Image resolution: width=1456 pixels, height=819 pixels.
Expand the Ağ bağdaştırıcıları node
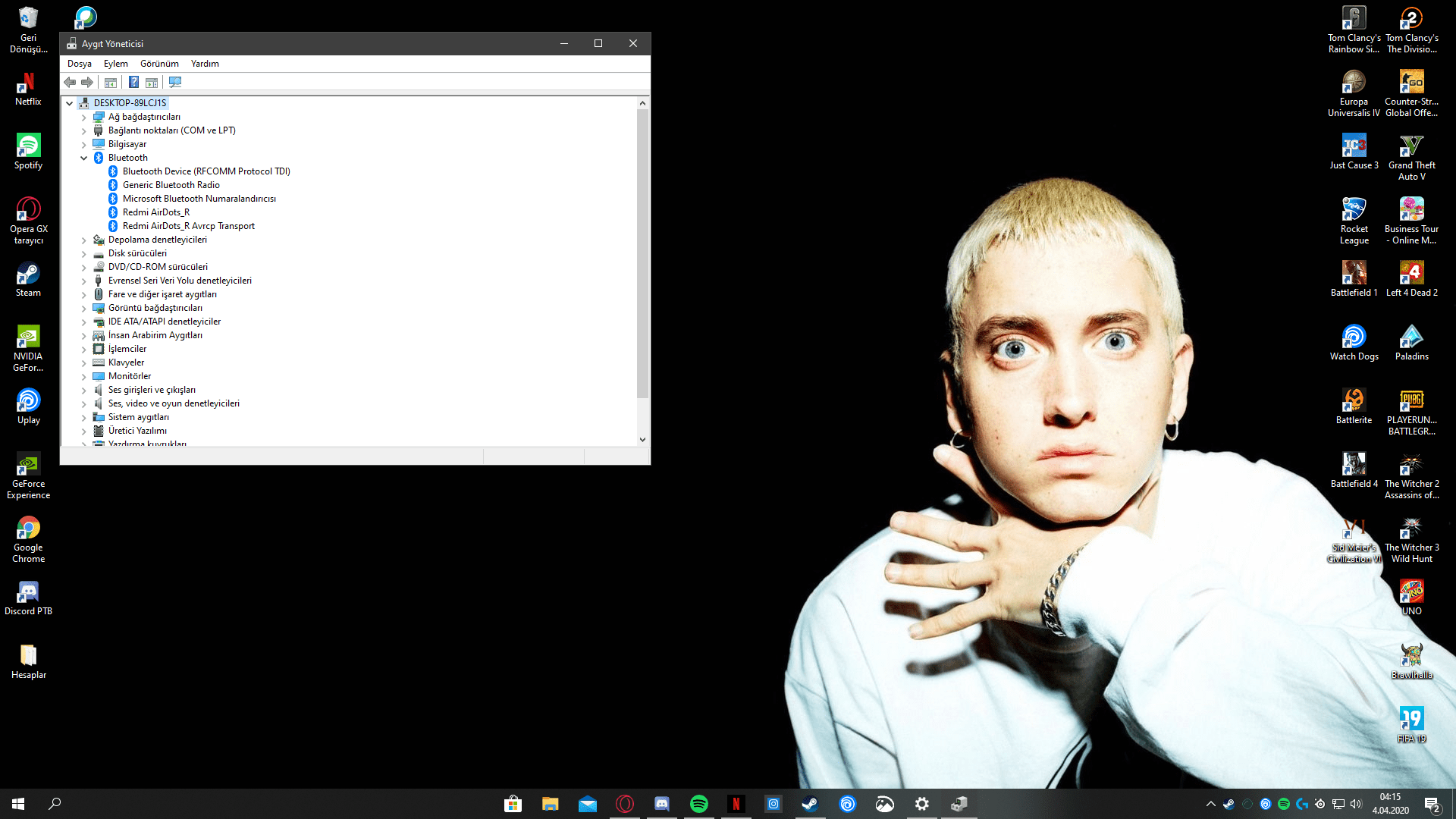[x=84, y=118]
